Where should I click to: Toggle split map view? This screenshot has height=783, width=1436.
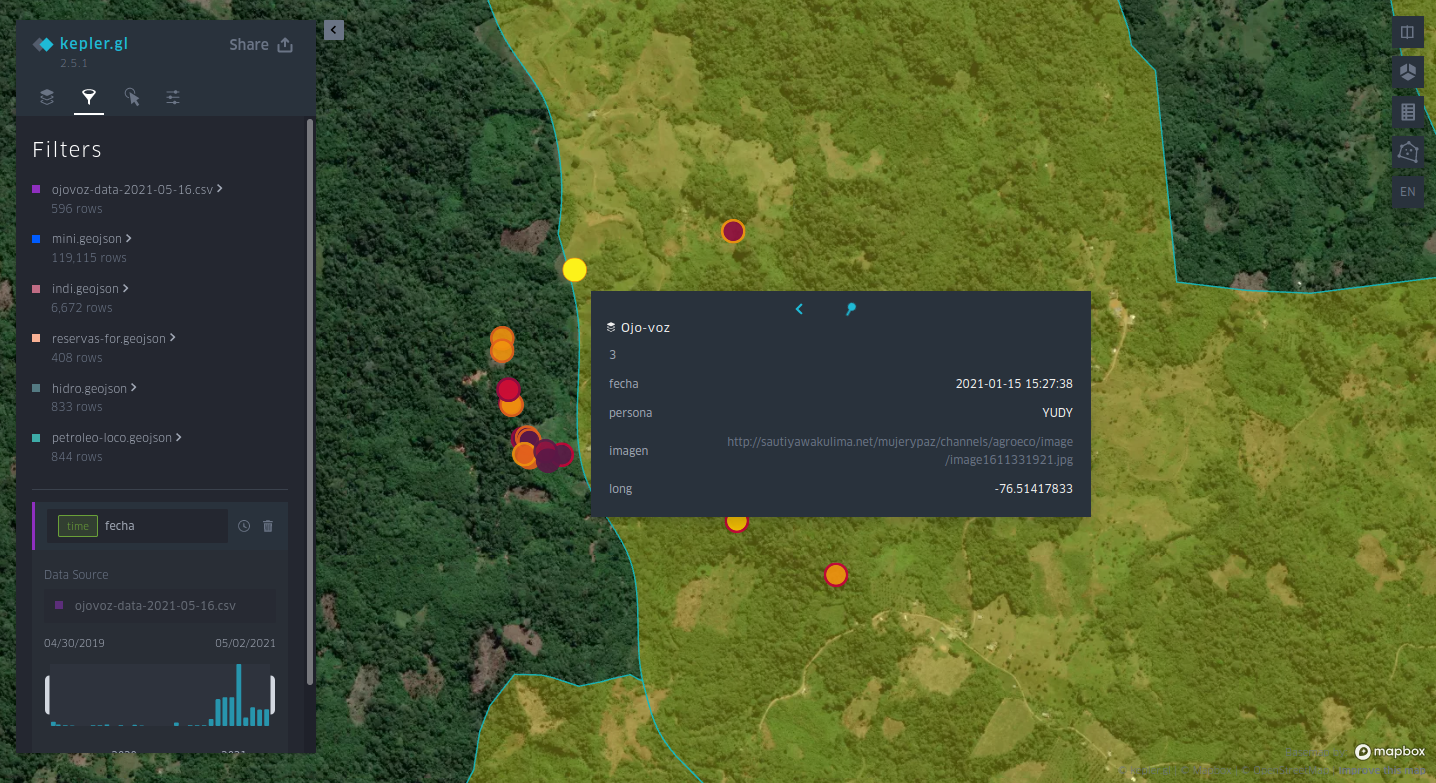coord(1408,32)
